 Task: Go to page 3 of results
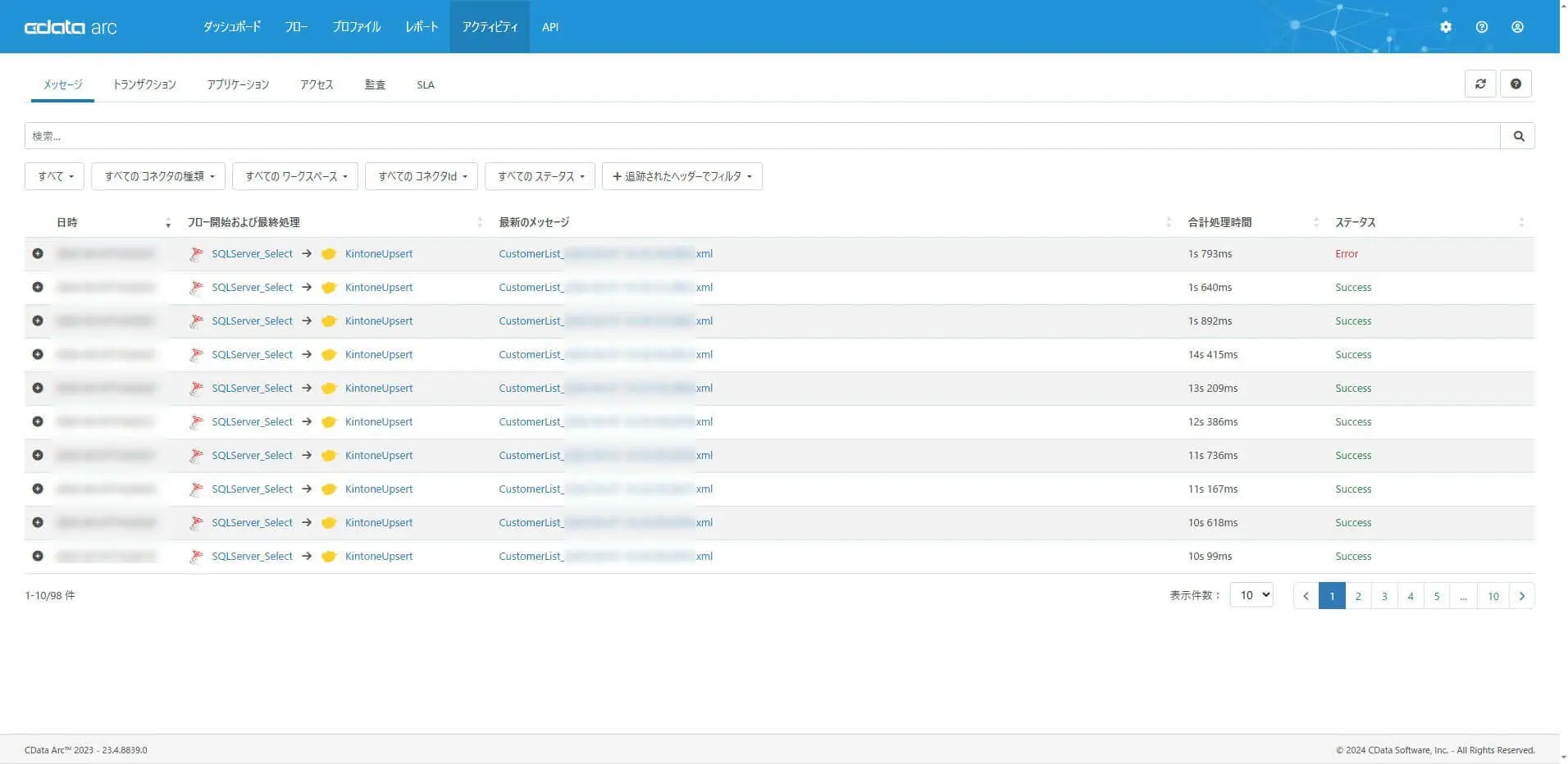[x=1384, y=596]
